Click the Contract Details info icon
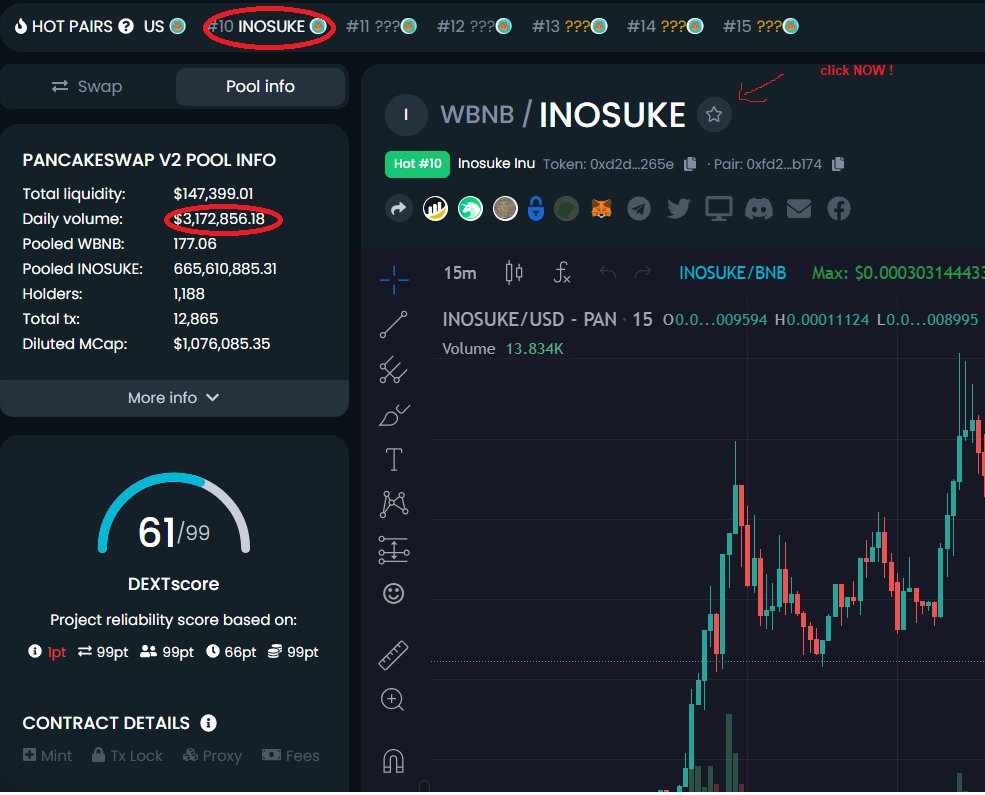 [208, 723]
